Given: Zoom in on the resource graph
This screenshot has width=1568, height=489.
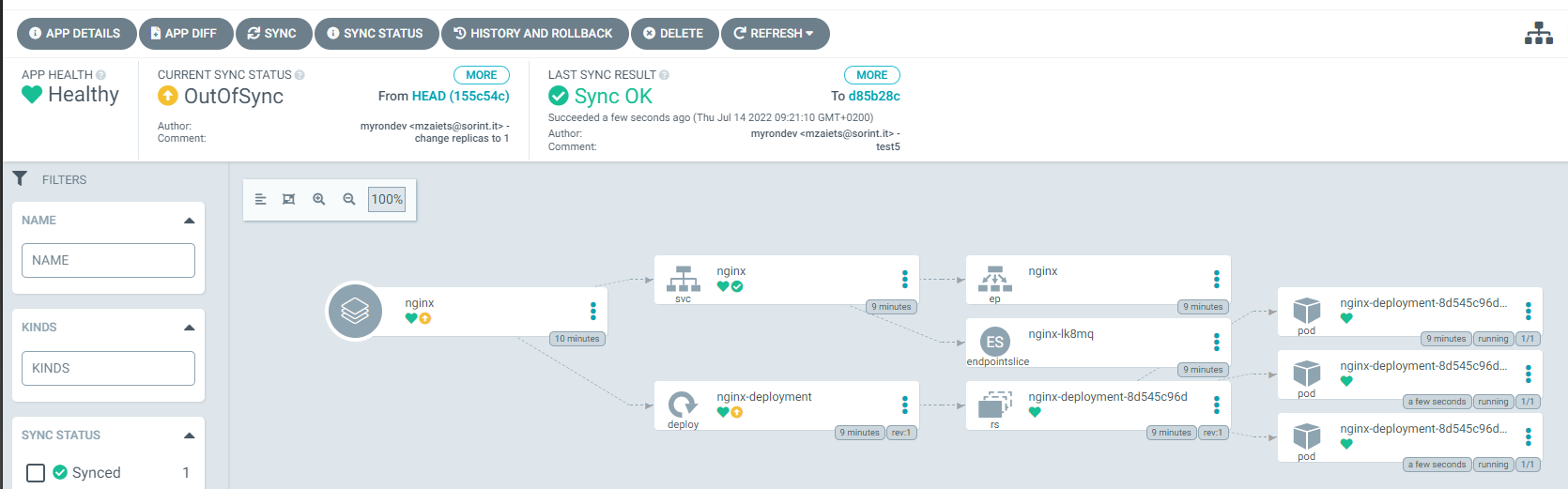Looking at the screenshot, I should (x=319, y=199).
